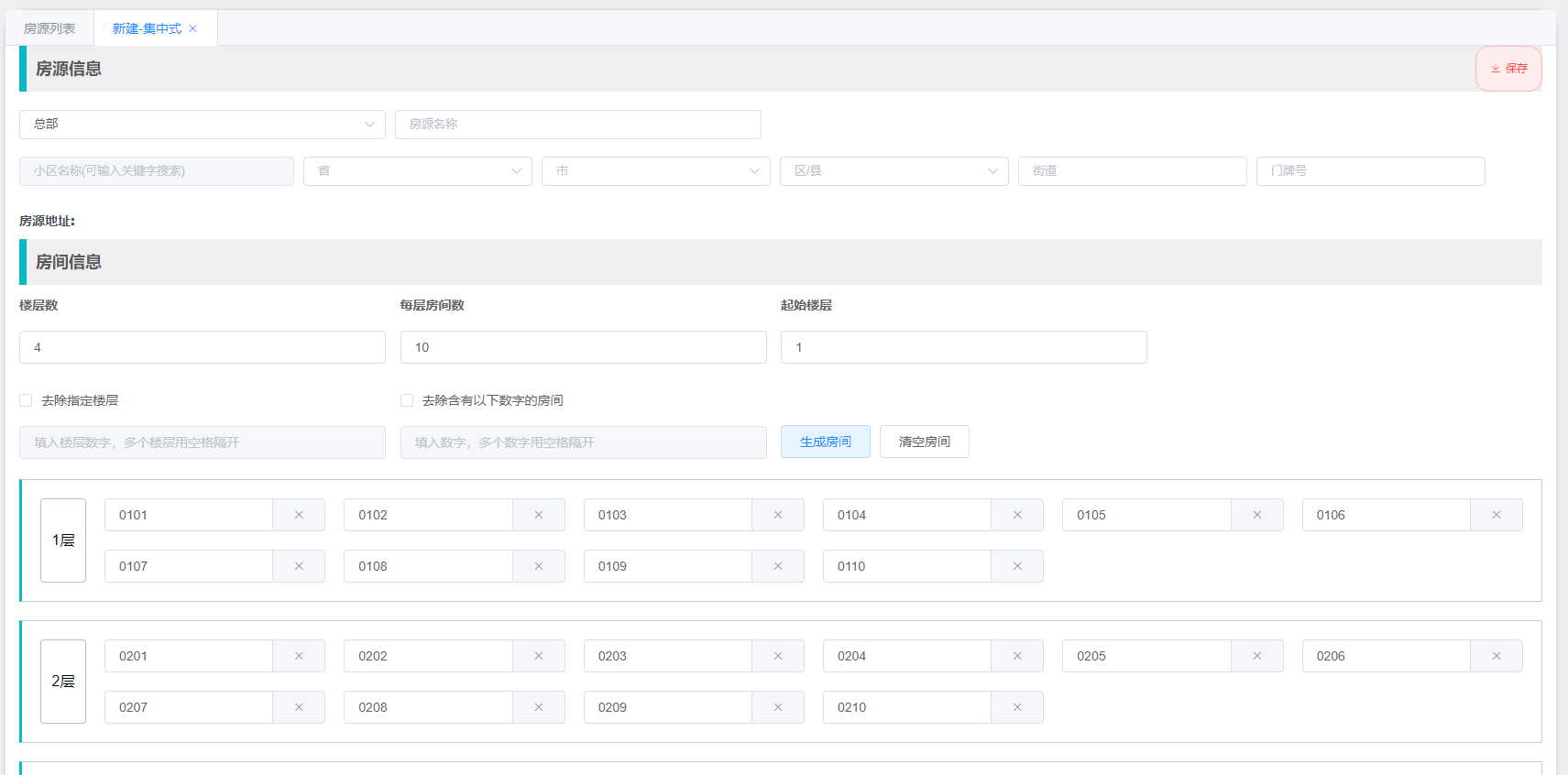
Task: Open the 市 city dropdown
Action: tap(656, 171)
